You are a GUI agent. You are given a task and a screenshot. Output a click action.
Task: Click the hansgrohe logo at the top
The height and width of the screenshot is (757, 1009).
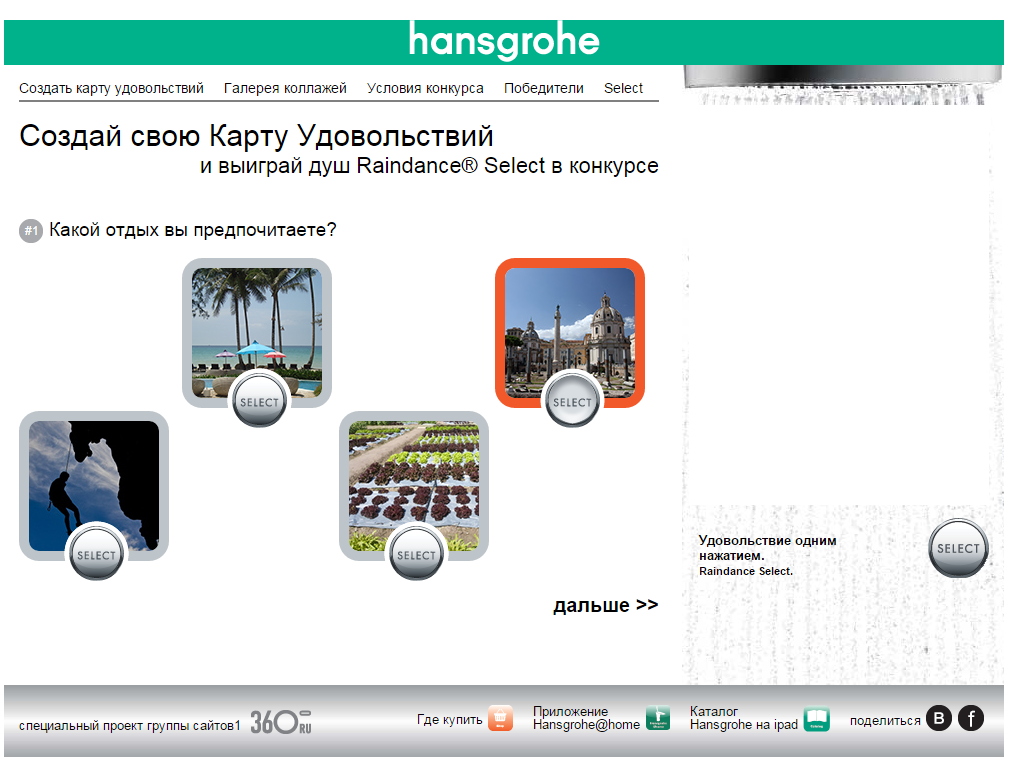pyautogui.click(x=504, y=42)
